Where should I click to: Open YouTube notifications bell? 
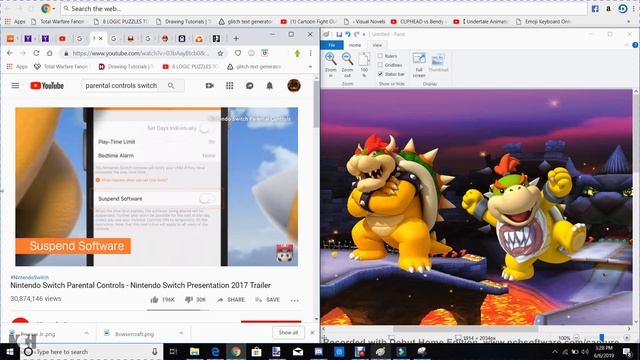[x=269, y=86]
